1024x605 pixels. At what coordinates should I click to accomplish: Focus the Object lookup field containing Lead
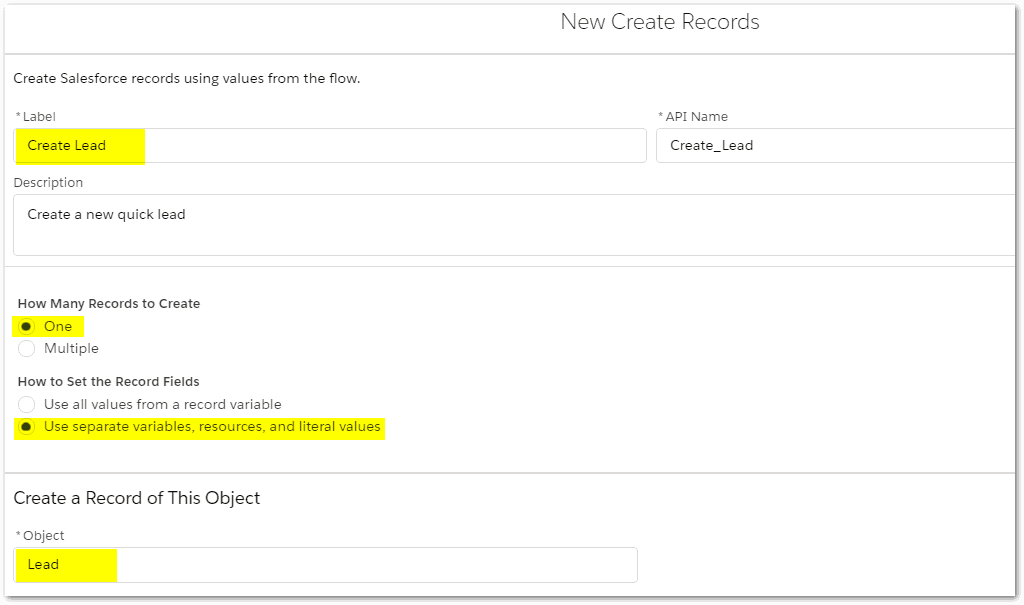tap(326, 565)
